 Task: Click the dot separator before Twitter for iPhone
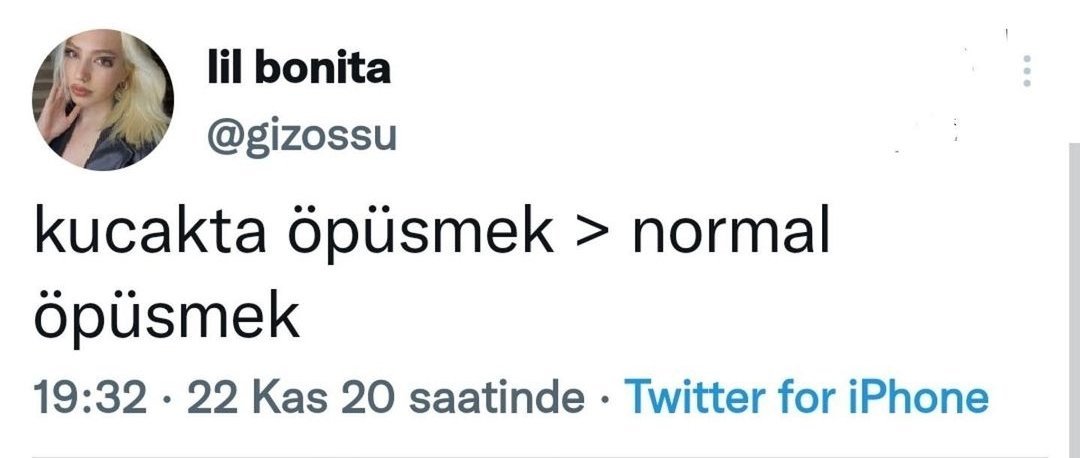tap(605, 400)
